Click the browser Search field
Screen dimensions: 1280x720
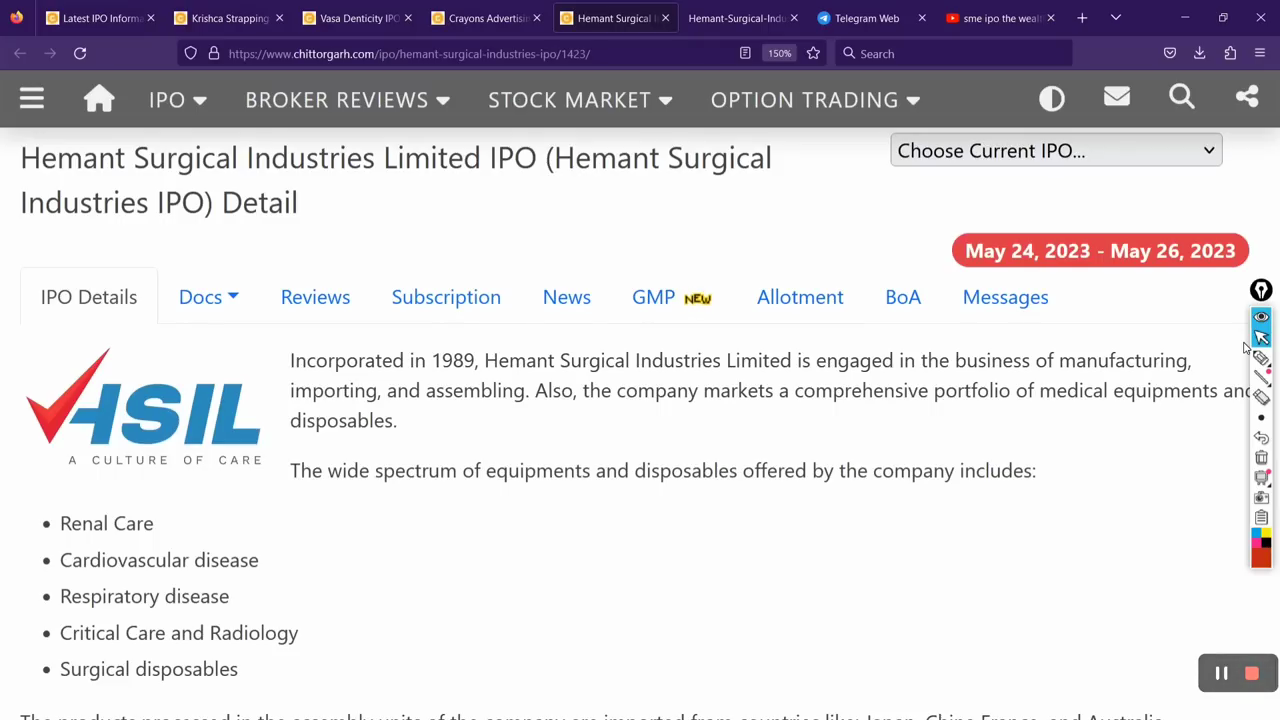[955, 53]
